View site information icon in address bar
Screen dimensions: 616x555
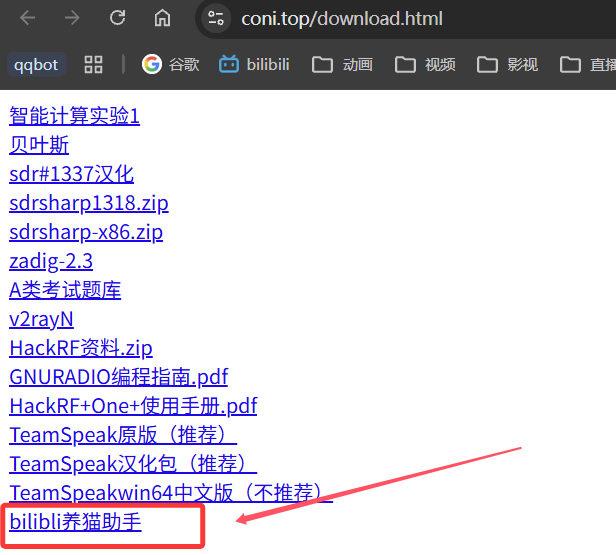click(x=216, y=18)
